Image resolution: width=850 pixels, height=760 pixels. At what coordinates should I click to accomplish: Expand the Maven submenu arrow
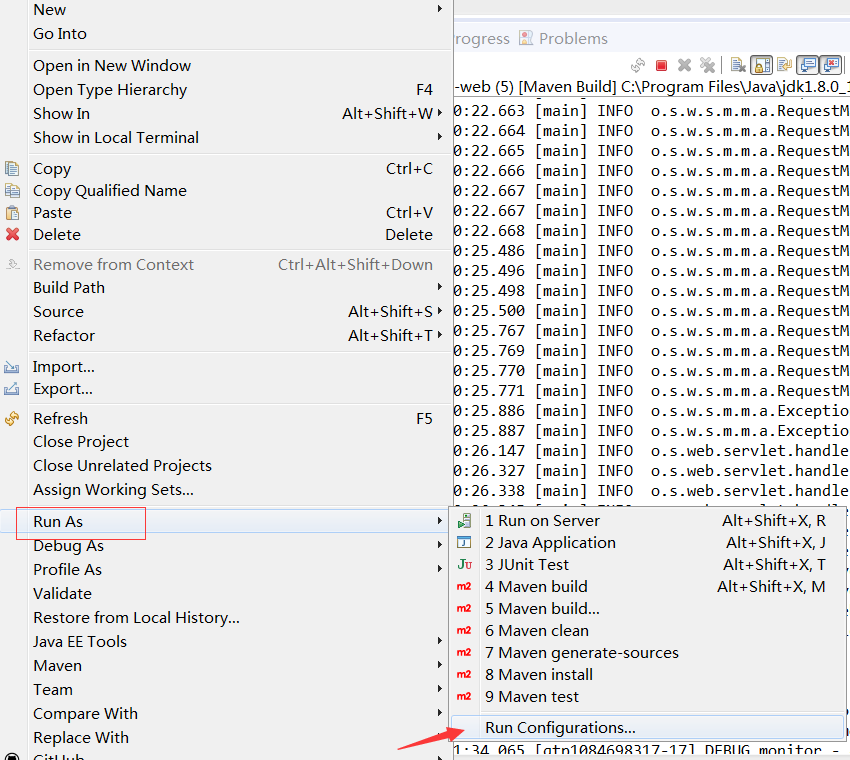coord(440,665)
